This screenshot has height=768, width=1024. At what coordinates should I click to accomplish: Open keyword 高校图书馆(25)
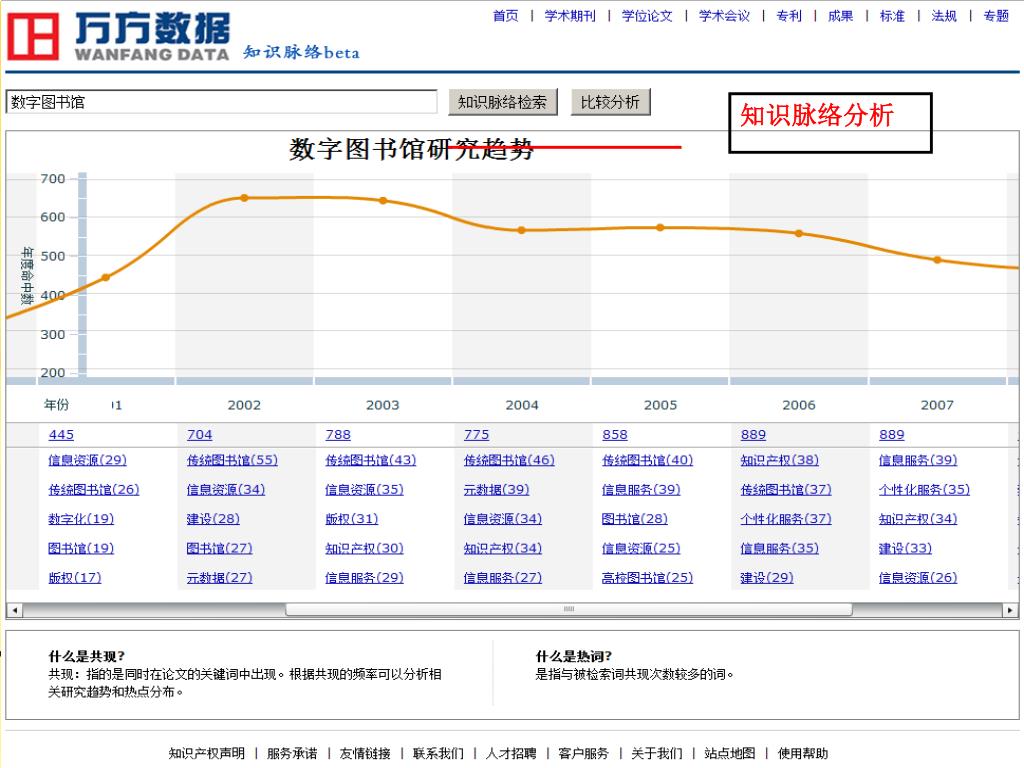(647, 577)
